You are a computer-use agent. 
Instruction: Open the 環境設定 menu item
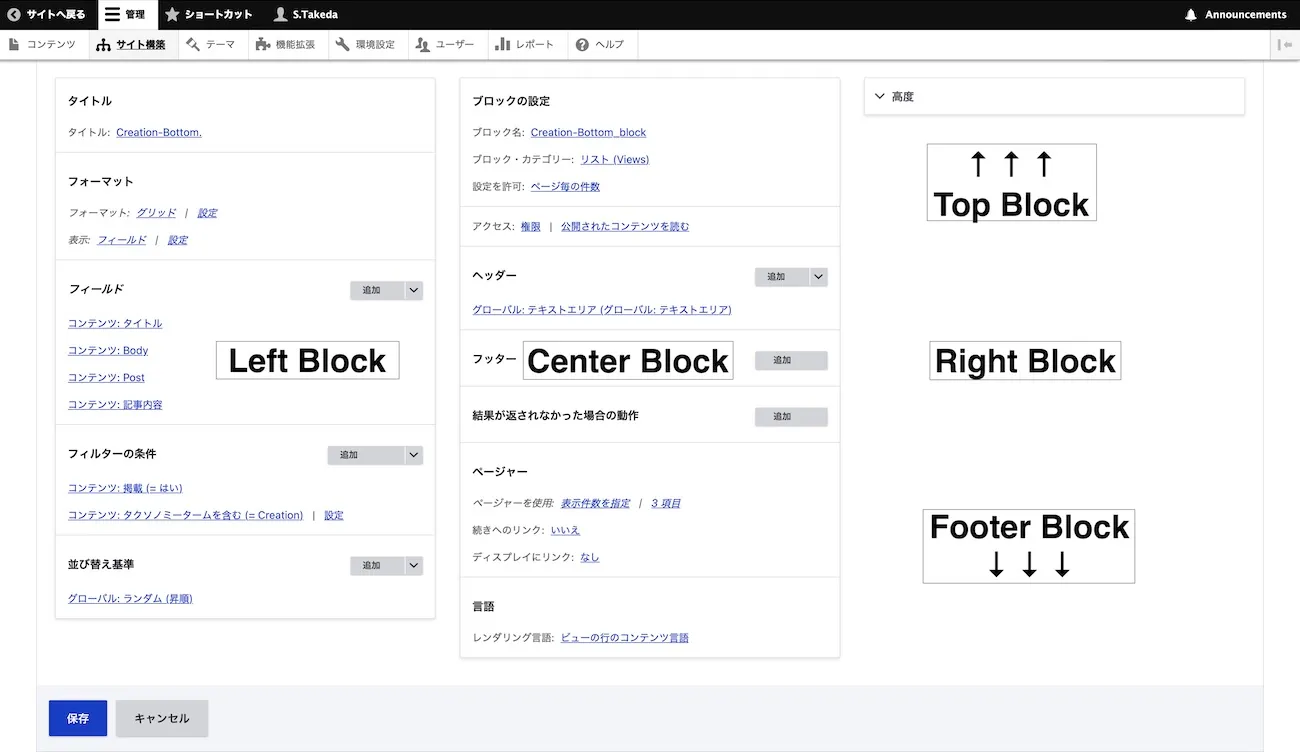tap(368, 45)
